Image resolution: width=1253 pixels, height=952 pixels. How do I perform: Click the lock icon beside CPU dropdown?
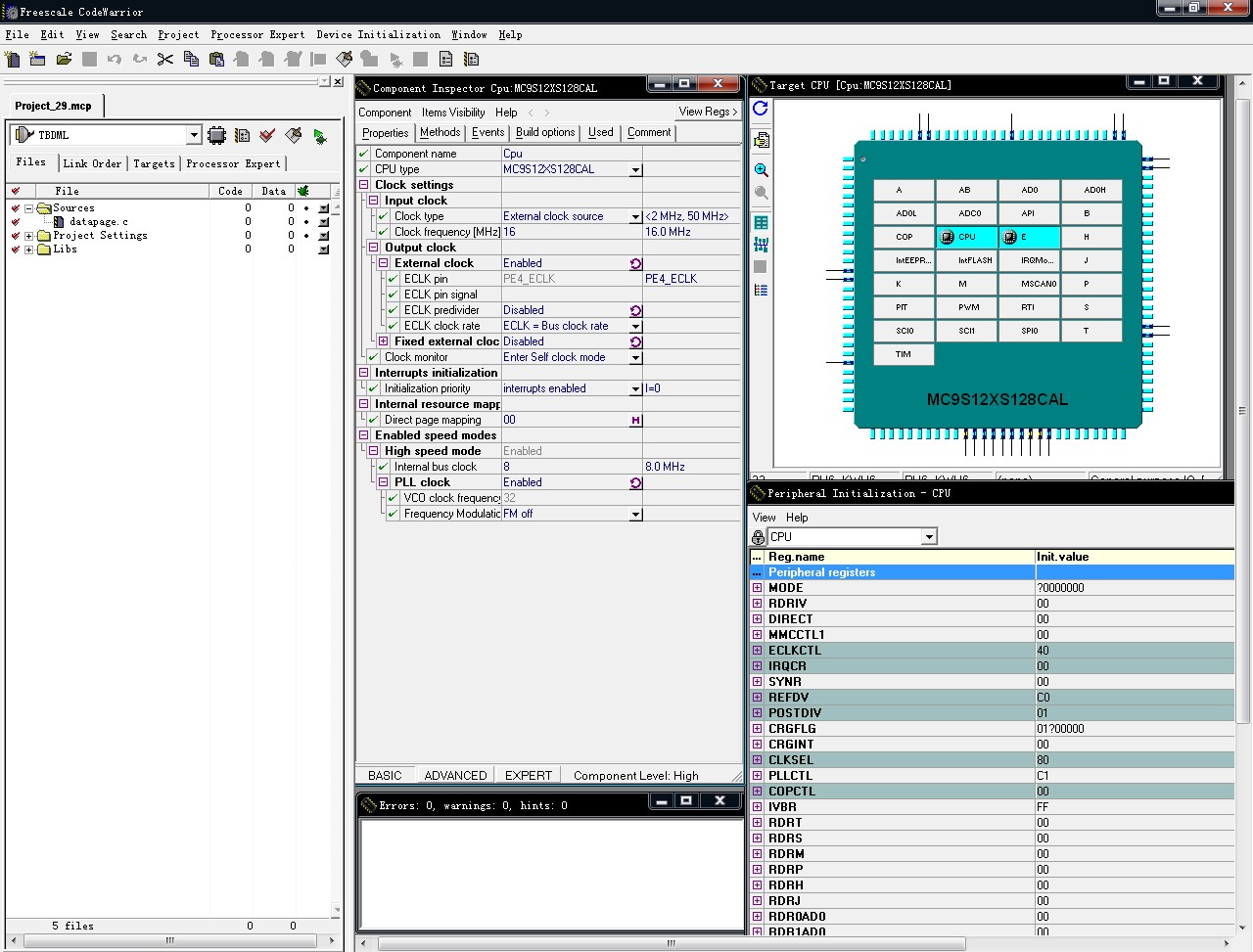(758, 537)
